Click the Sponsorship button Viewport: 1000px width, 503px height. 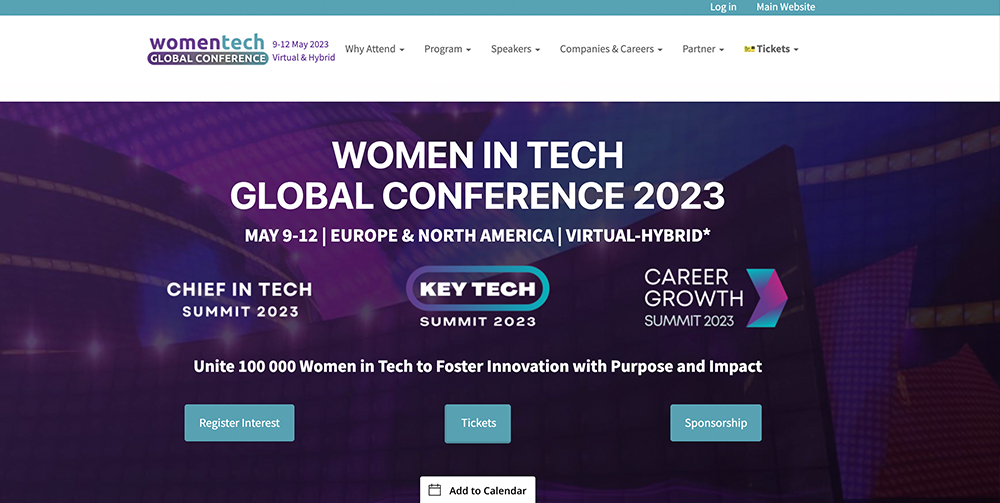716,423
